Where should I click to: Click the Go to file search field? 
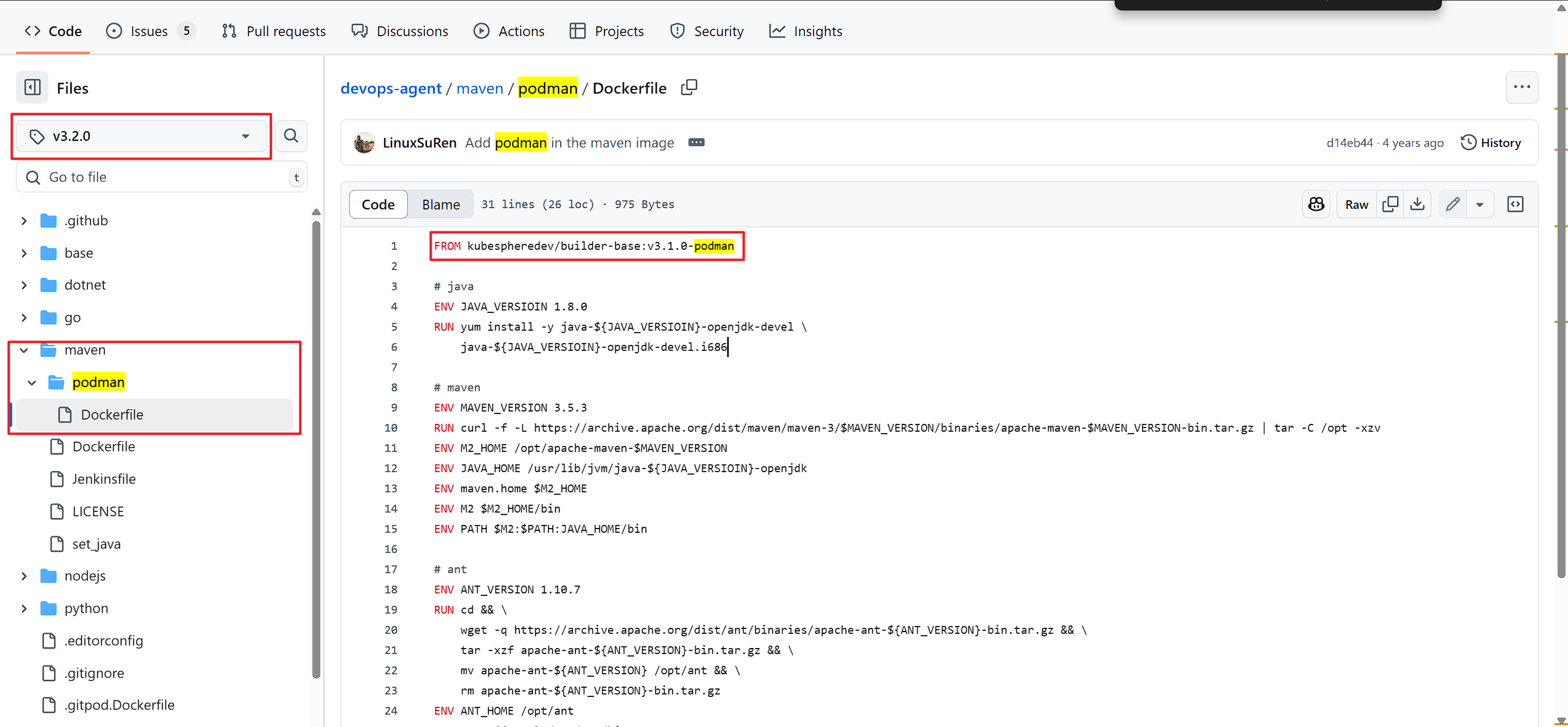click(x=162, y=177)
